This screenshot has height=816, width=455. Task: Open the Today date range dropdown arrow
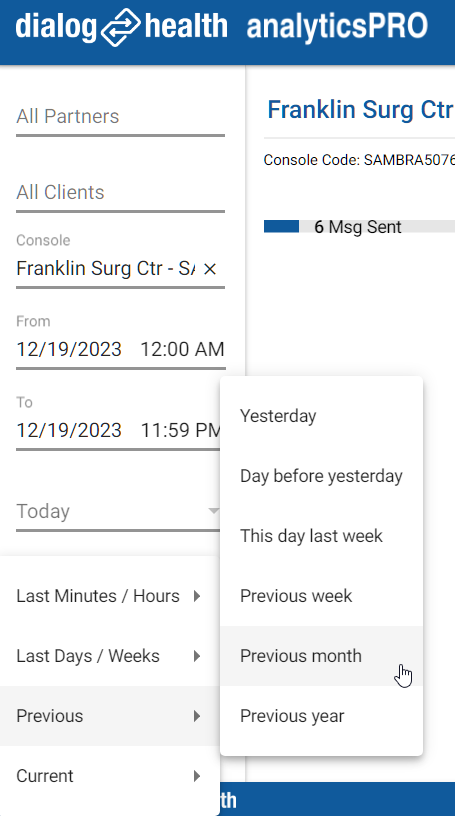pos(213,511)
